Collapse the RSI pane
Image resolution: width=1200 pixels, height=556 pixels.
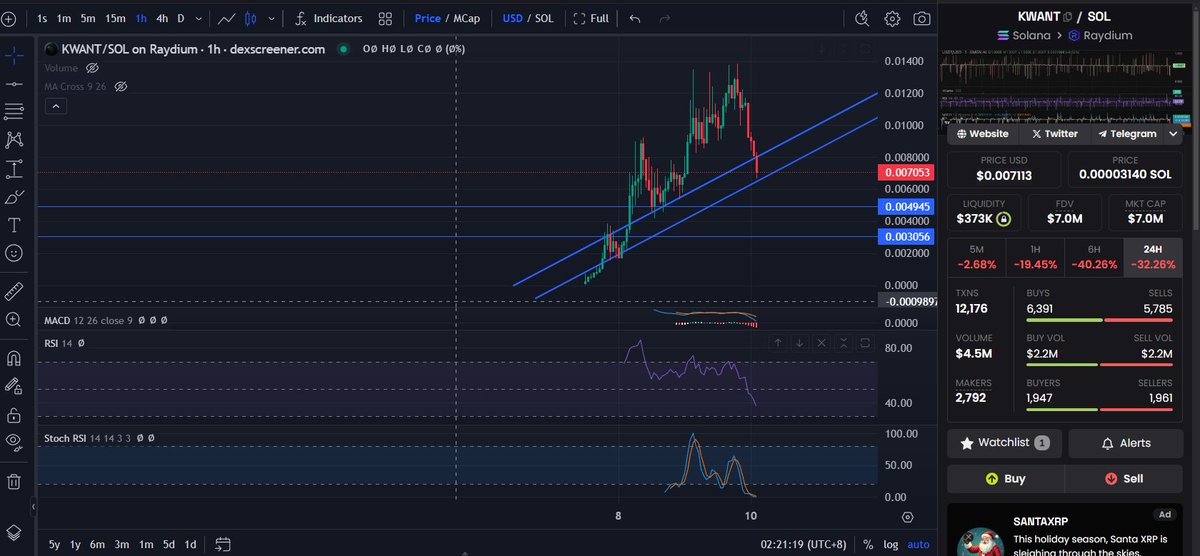(844, 343)
